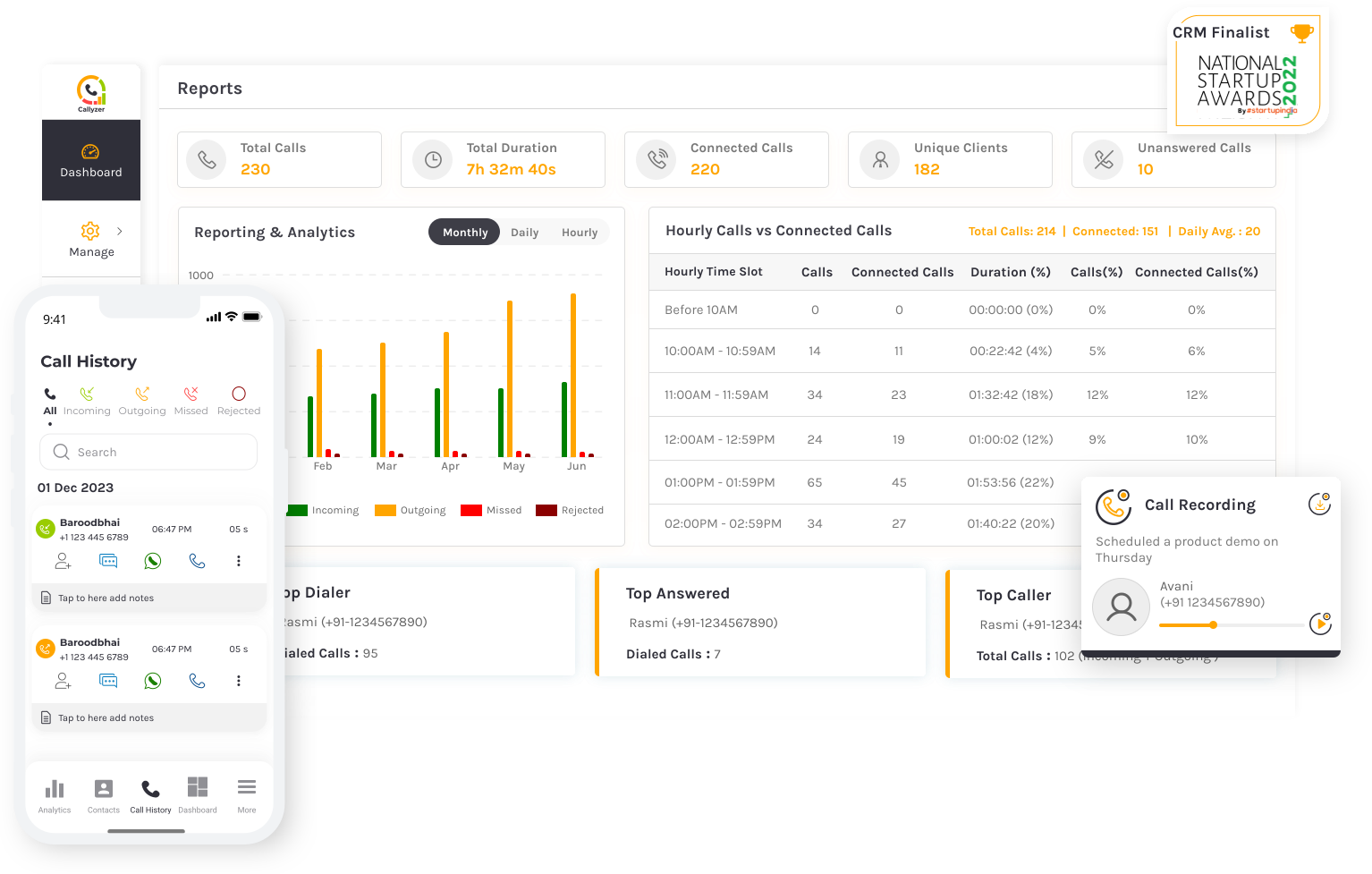Expand the Manage section chevron
This screenshot has height=874, width=1372.
click(x=119, y=230)
